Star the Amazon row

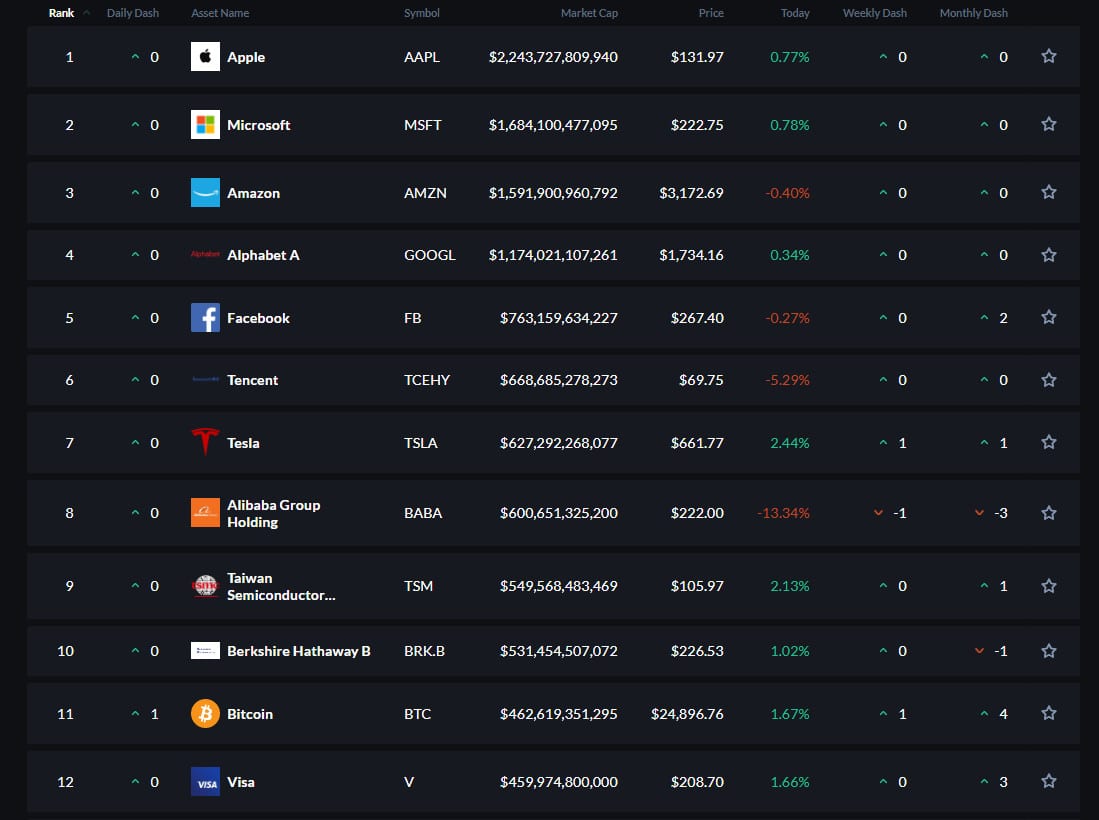[x=1049, y=192]
